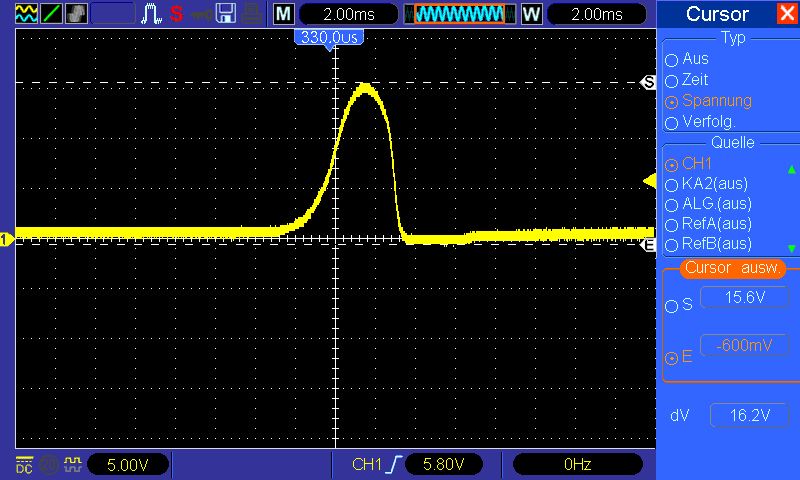Click green up arrow in Quelle list
800x480 pixels.
click(791, 169)
